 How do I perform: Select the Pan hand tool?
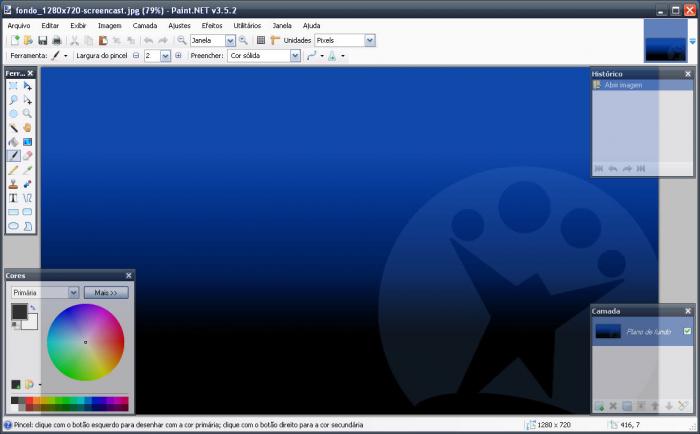tap(28, 128)
